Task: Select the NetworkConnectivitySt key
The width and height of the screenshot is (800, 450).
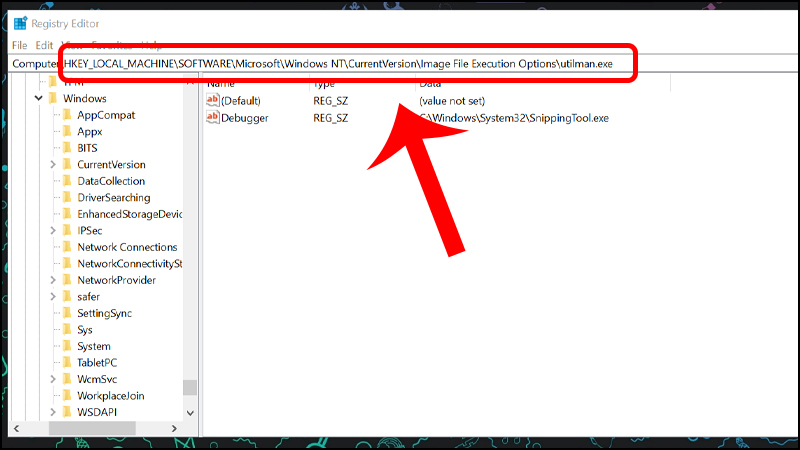Action: (130, 264)
